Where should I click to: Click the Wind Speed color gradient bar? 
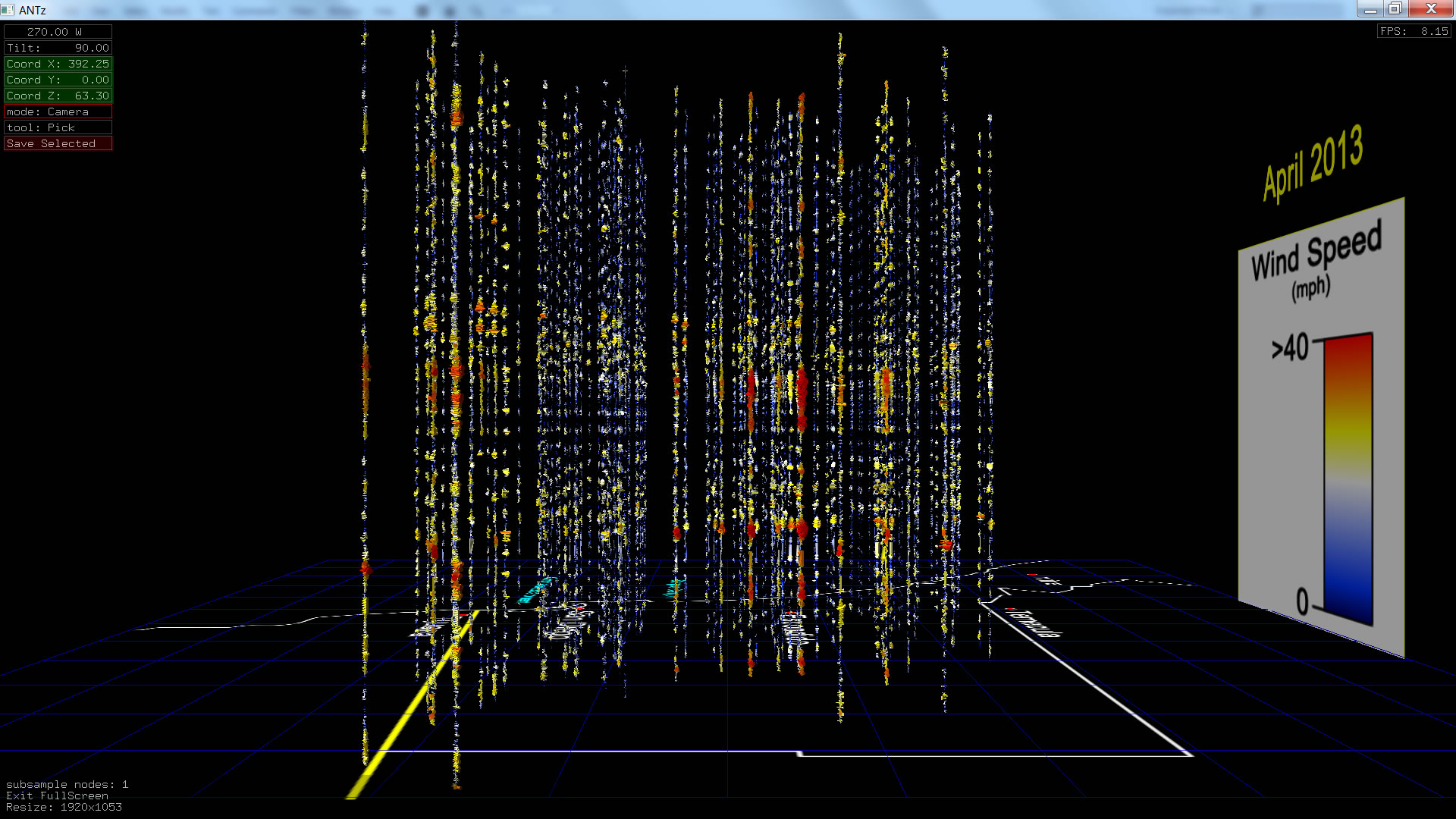coord(1348,478)
